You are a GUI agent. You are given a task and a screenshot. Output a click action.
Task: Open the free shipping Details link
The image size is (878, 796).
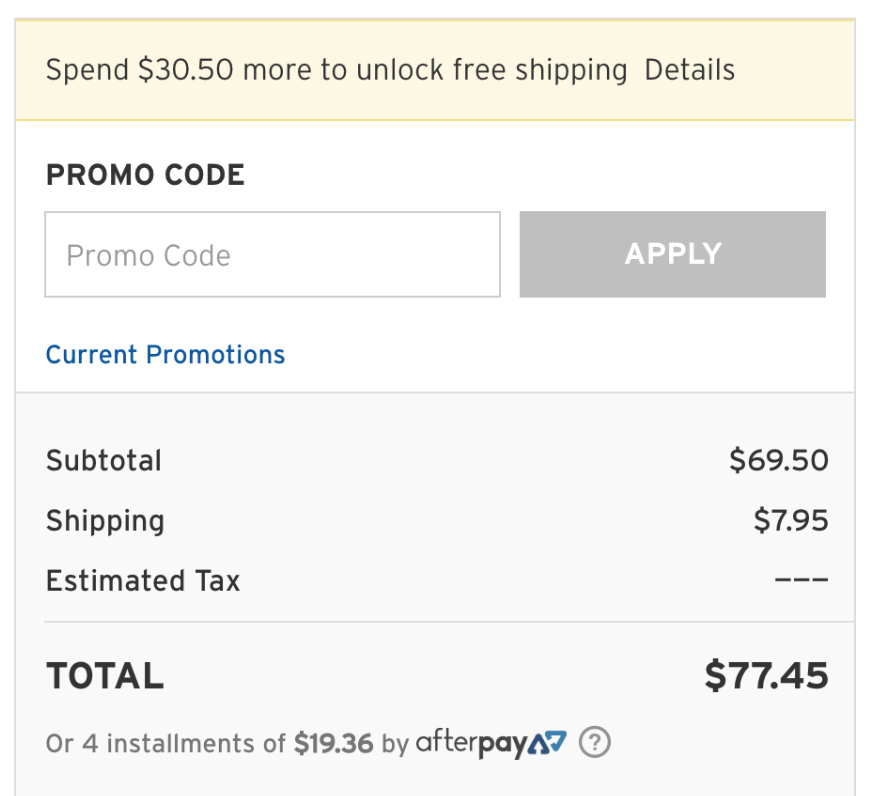689,70
